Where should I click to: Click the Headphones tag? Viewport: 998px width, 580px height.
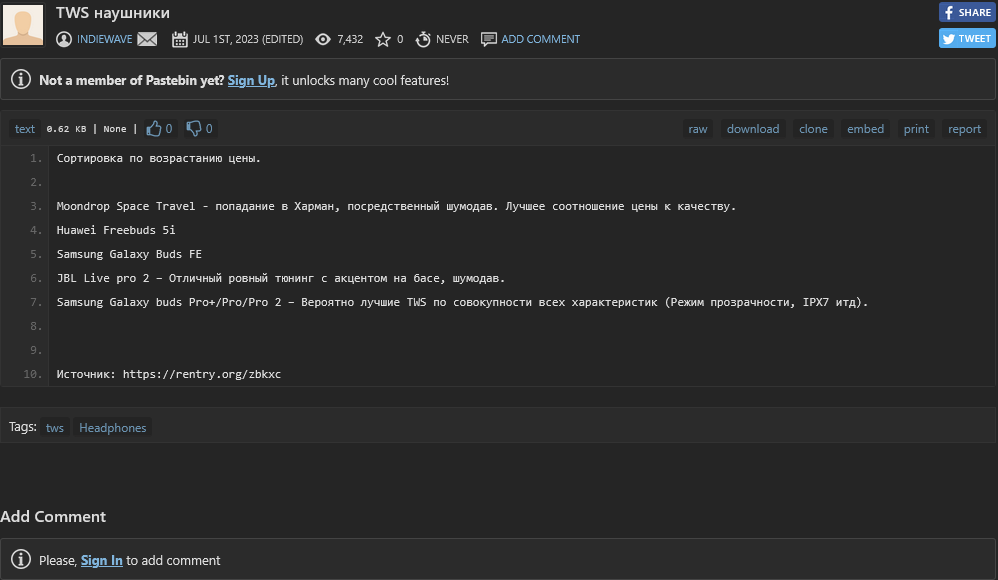(x=113, y=427)
